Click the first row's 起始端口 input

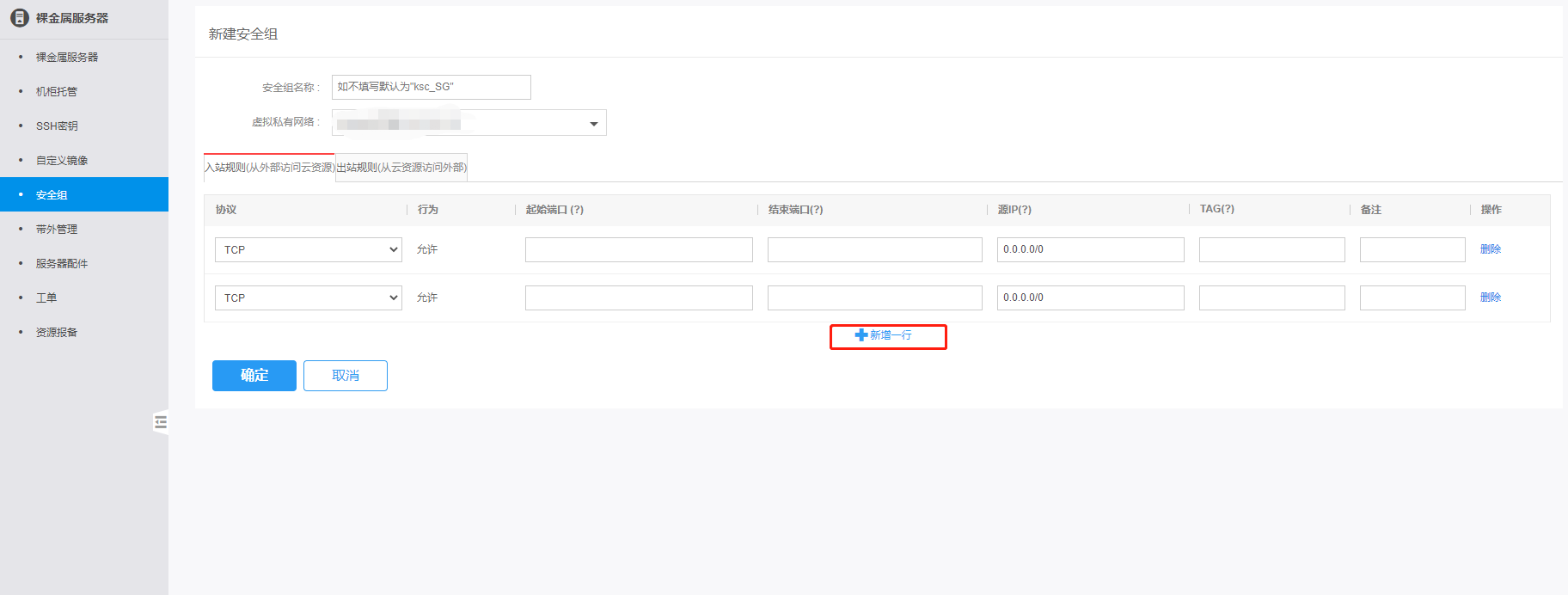pos(639,249)
